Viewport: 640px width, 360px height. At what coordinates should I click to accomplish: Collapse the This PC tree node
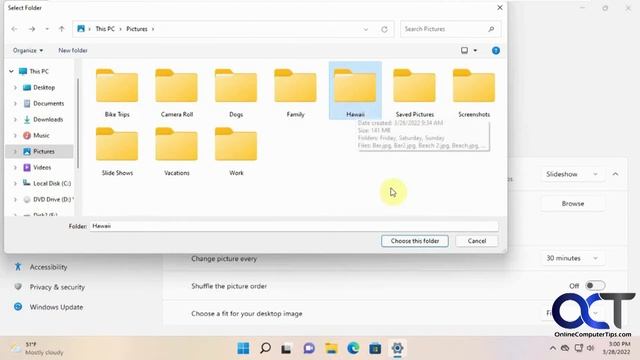click(11, 71)
